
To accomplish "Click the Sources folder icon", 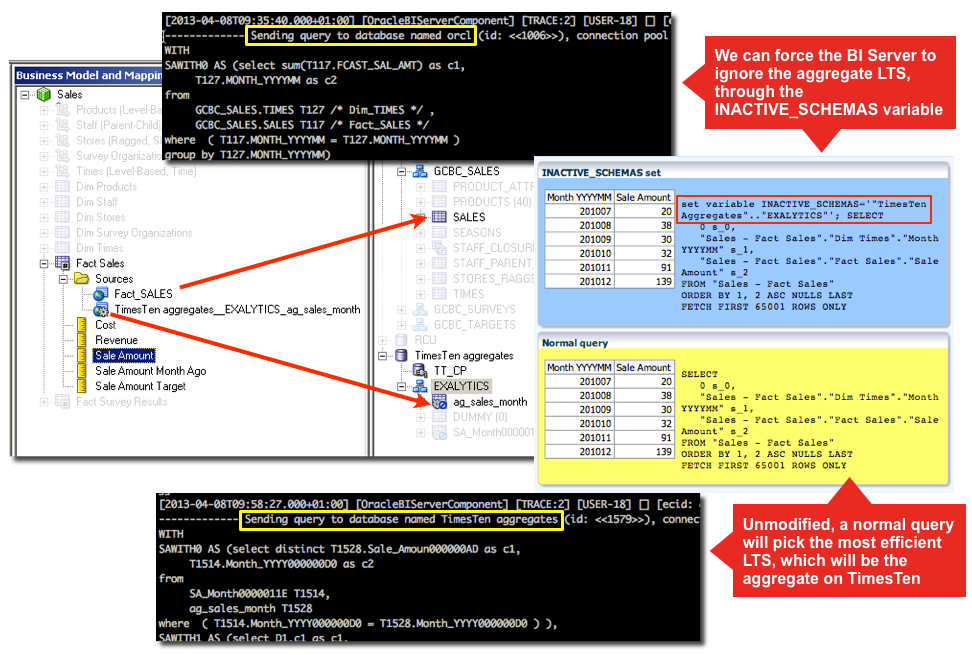I will 82,279.
